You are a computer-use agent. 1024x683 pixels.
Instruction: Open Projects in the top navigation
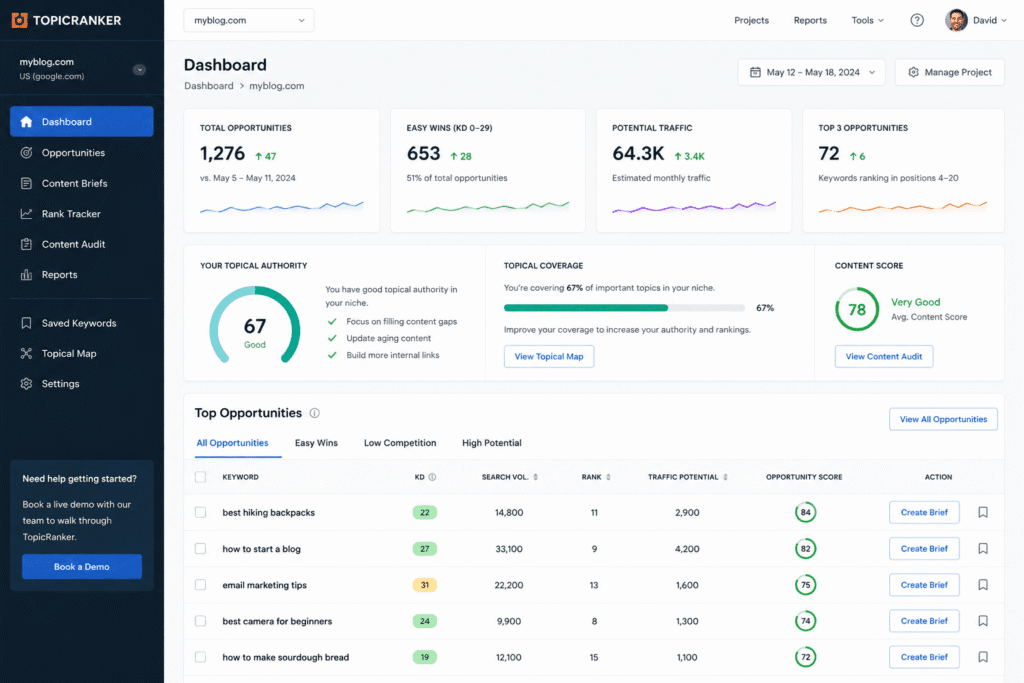coord(751,20)
